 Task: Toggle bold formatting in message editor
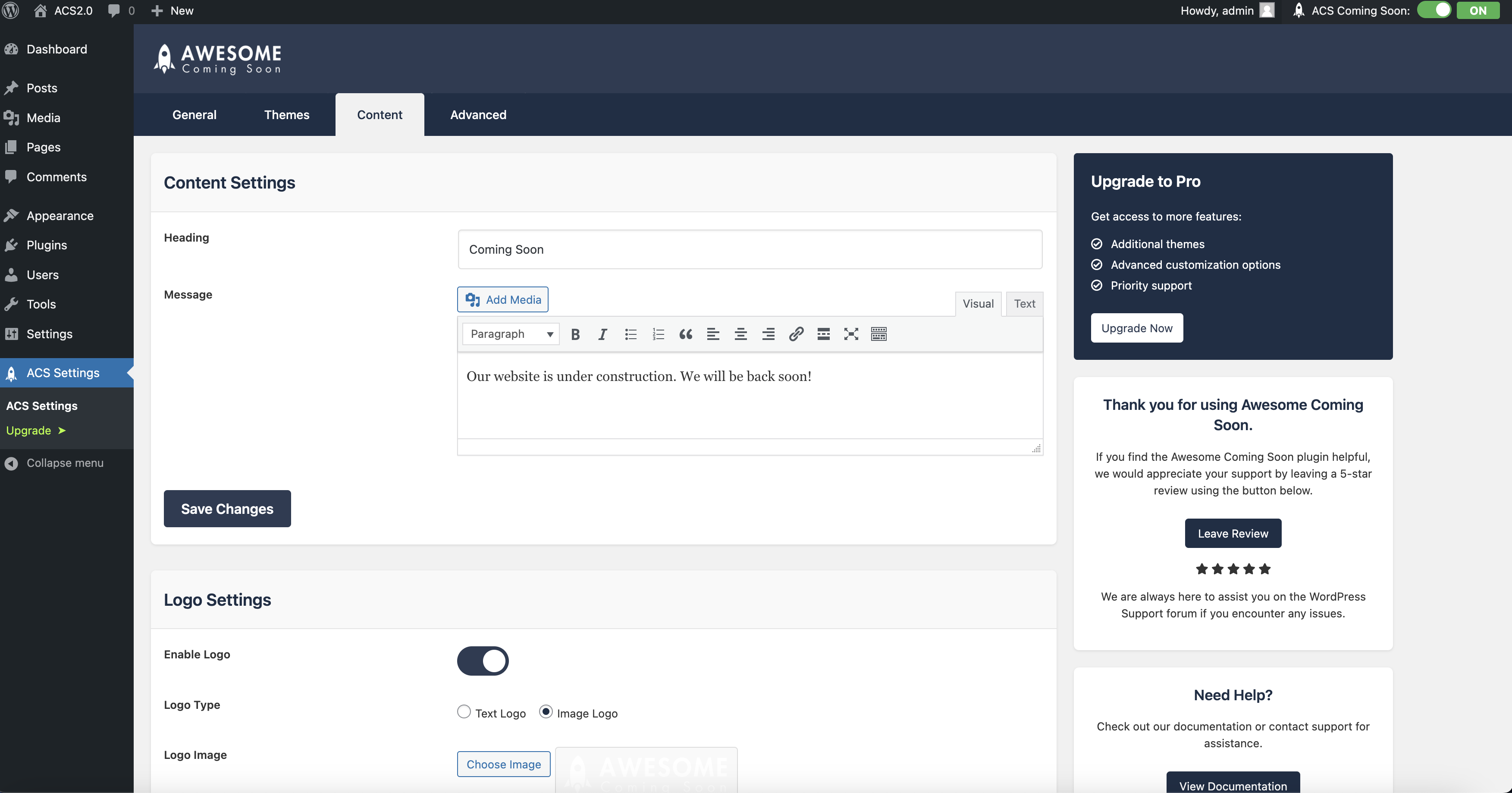click(575, 334)
